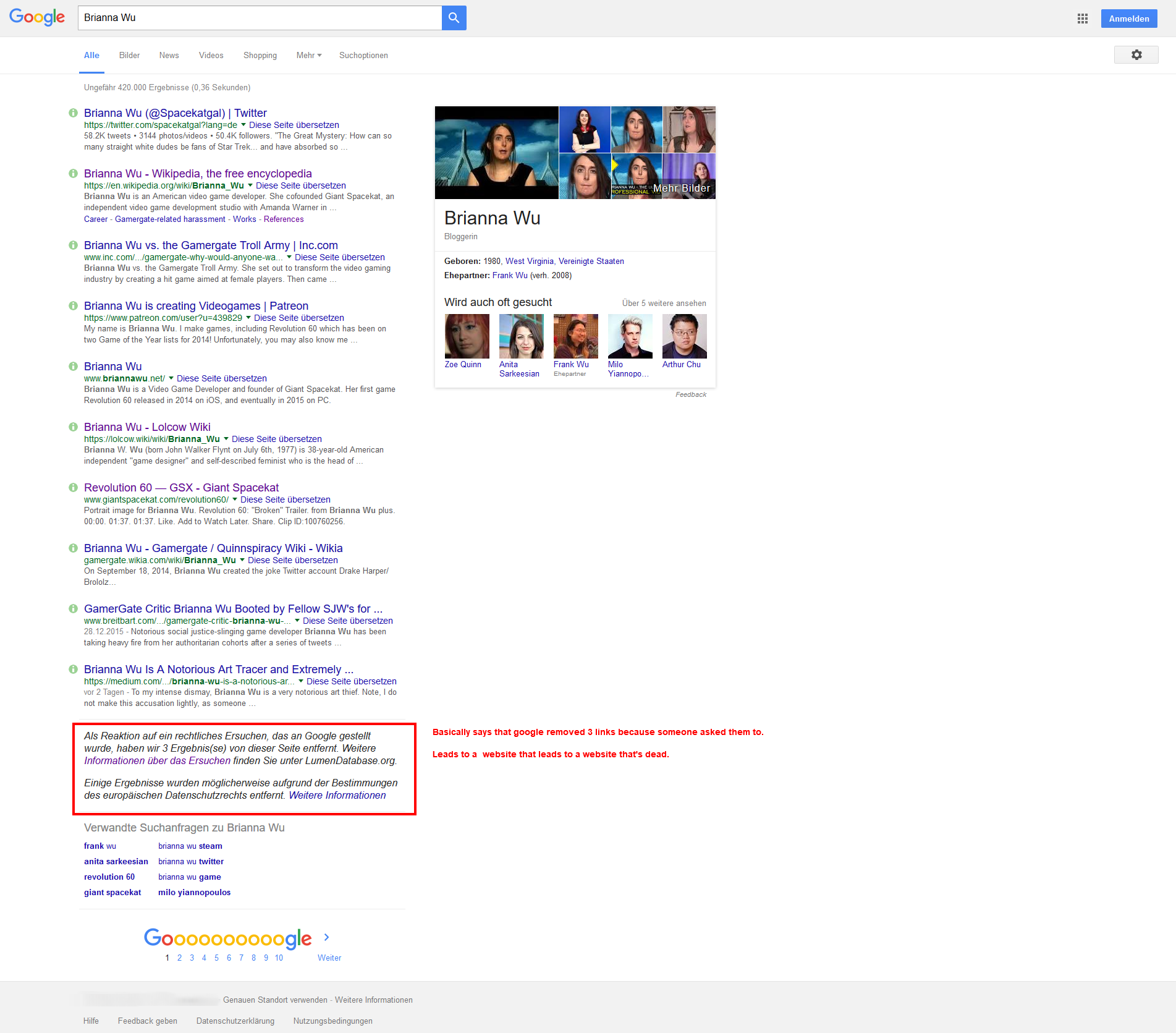The image size is (1176, 1033).
Task: Click green info icon beside Patreon result
Action: pos(73,306)
